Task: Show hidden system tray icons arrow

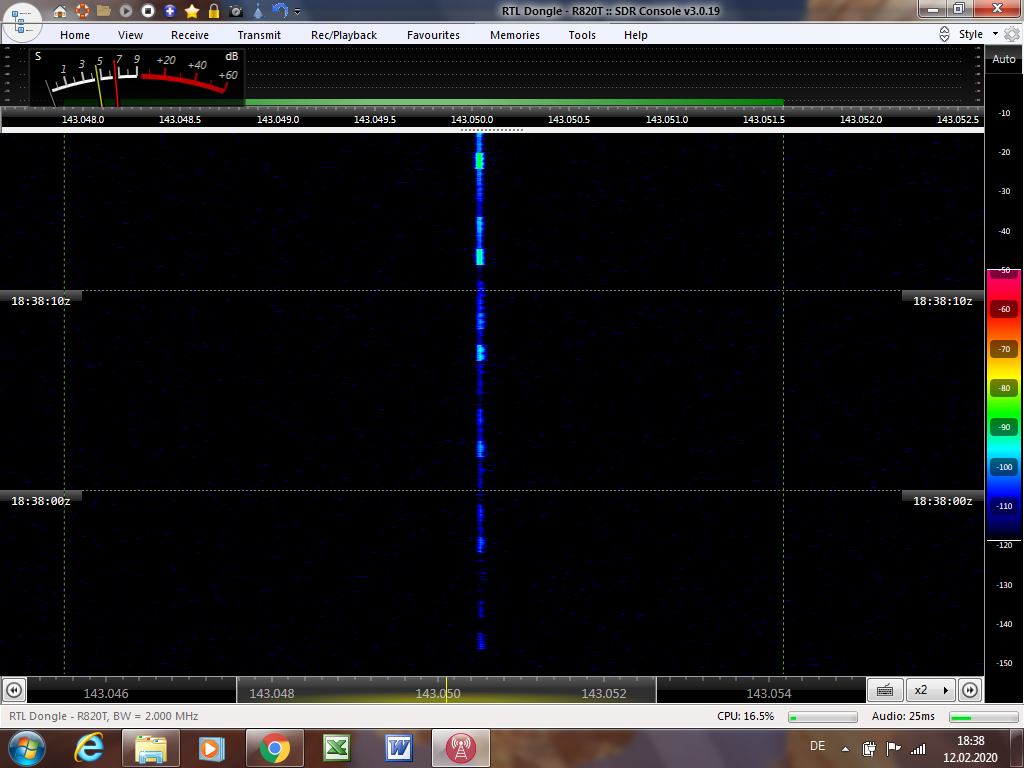Action: 845,749
